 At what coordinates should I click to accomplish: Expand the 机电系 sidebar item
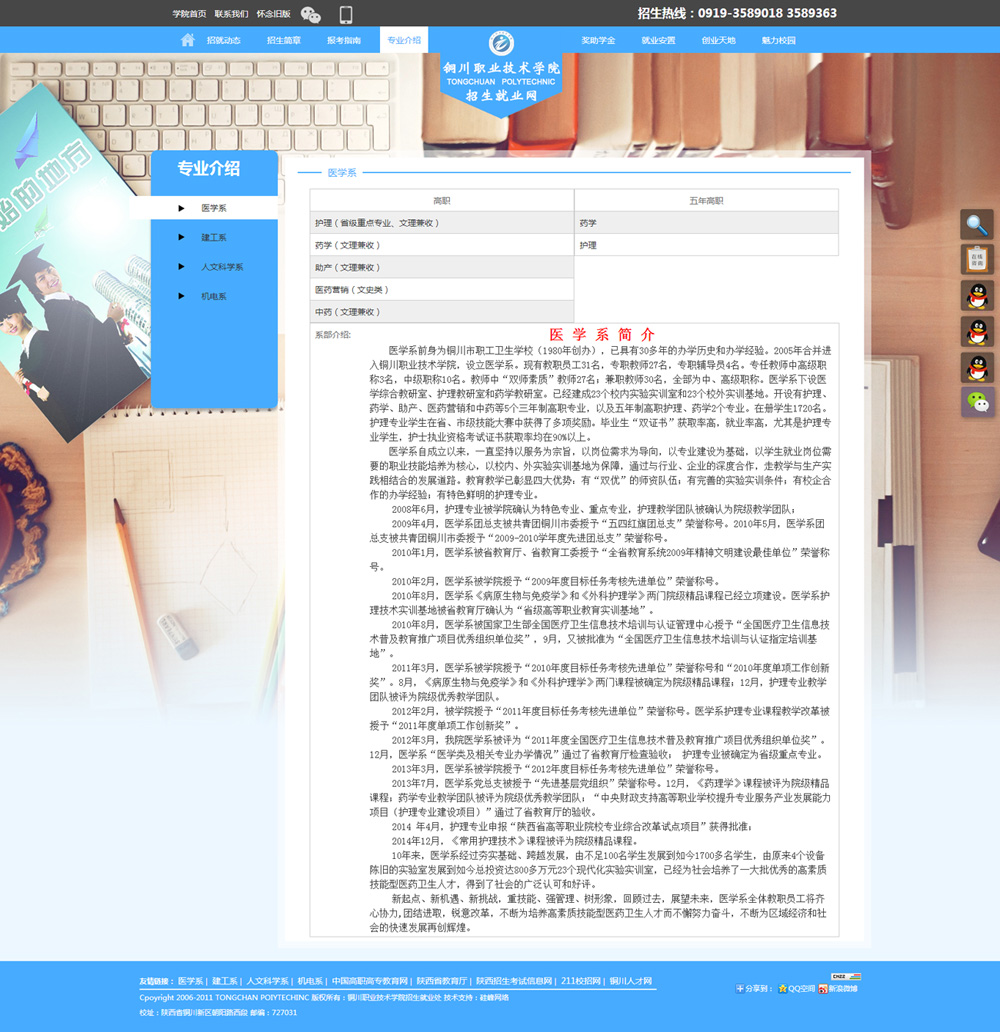[x=214, y=297]
